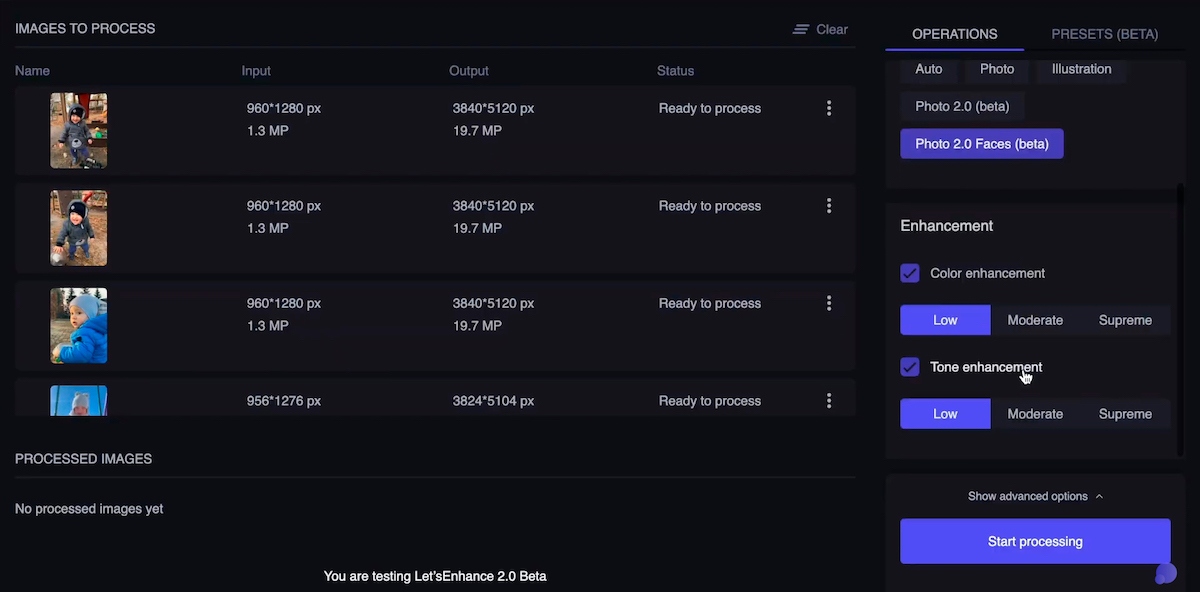Toggle the Color enhancement checkbox

(x=910, y=273)
